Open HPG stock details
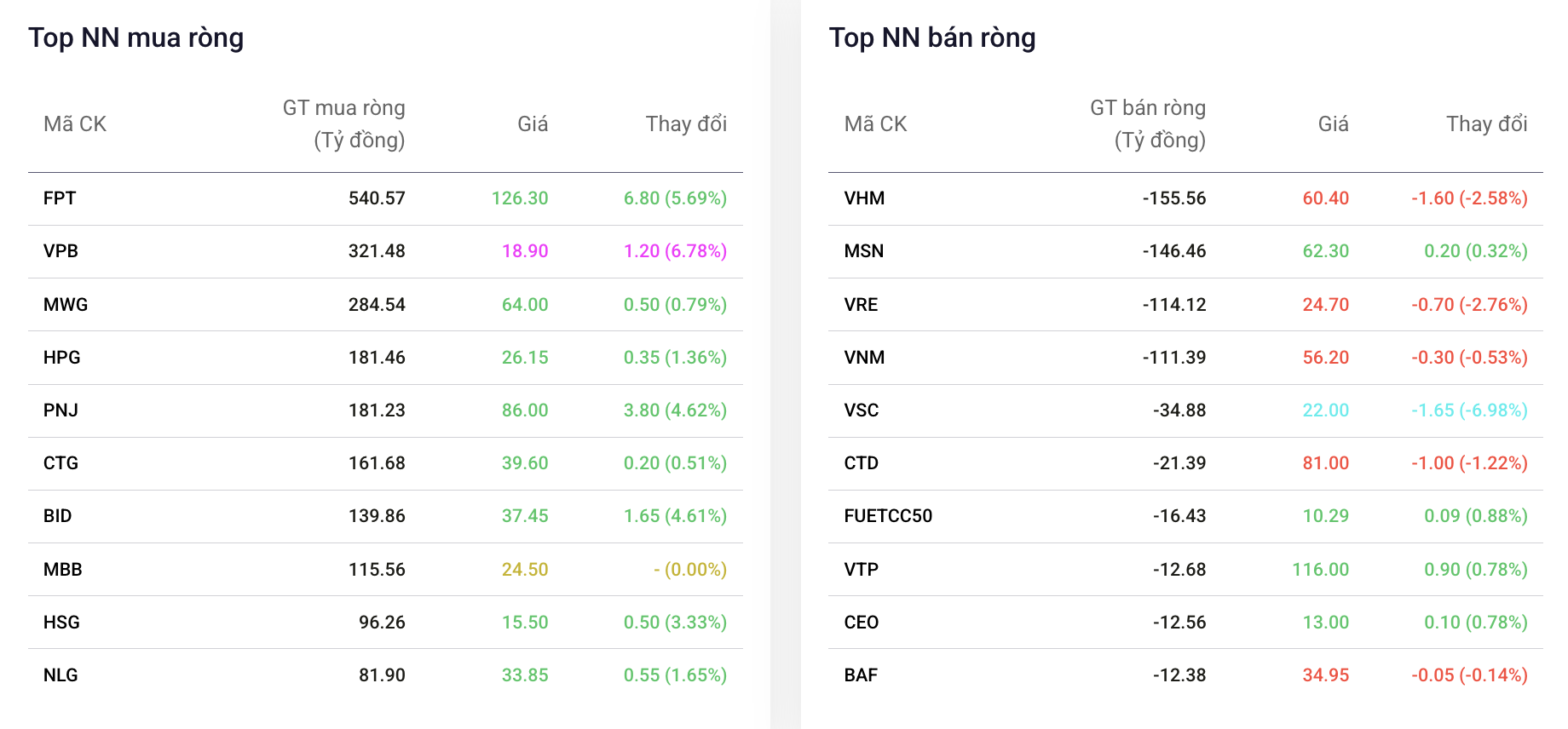 [x=62, y=358]
